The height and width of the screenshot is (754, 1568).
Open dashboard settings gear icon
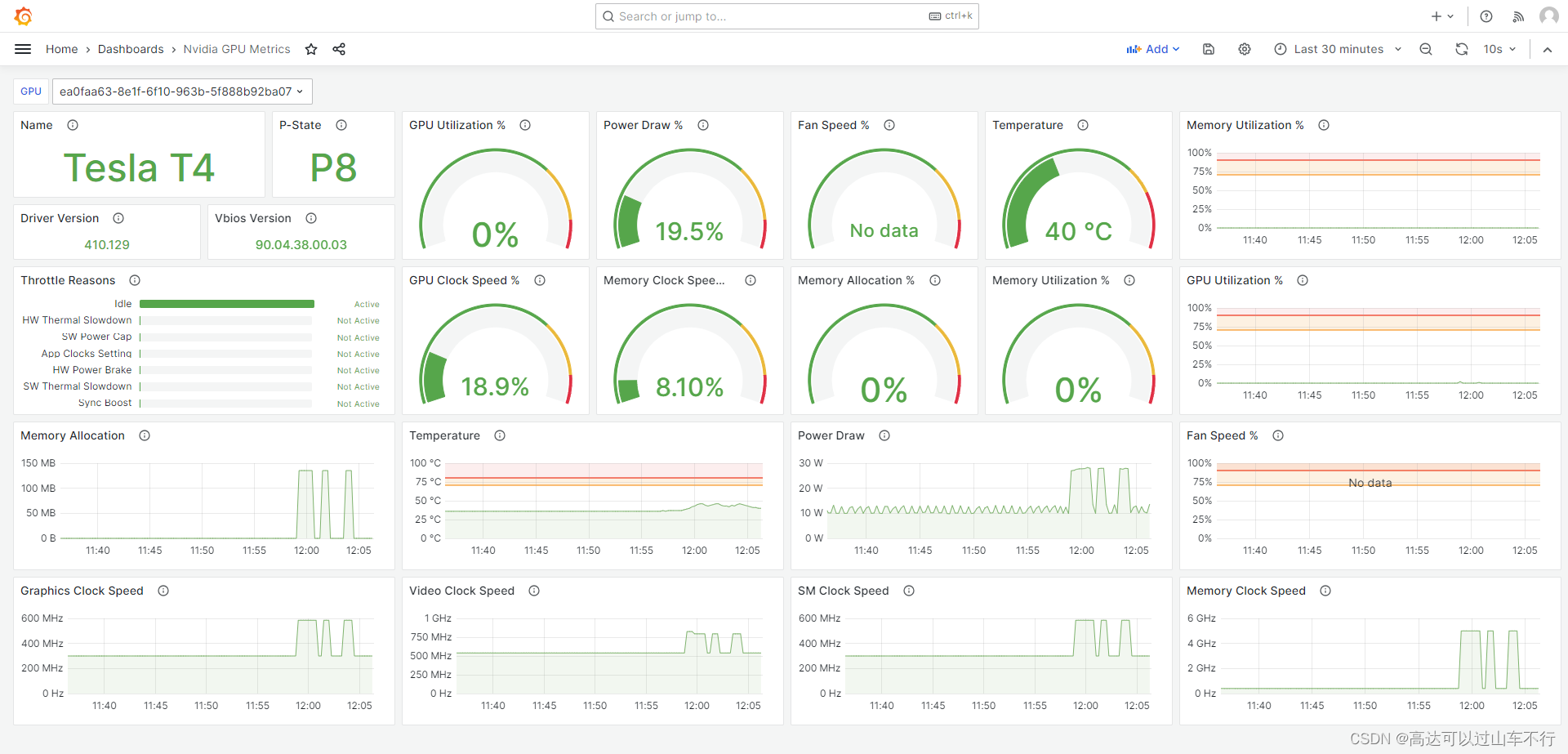pyautogui.click(x=1245, y=49)
